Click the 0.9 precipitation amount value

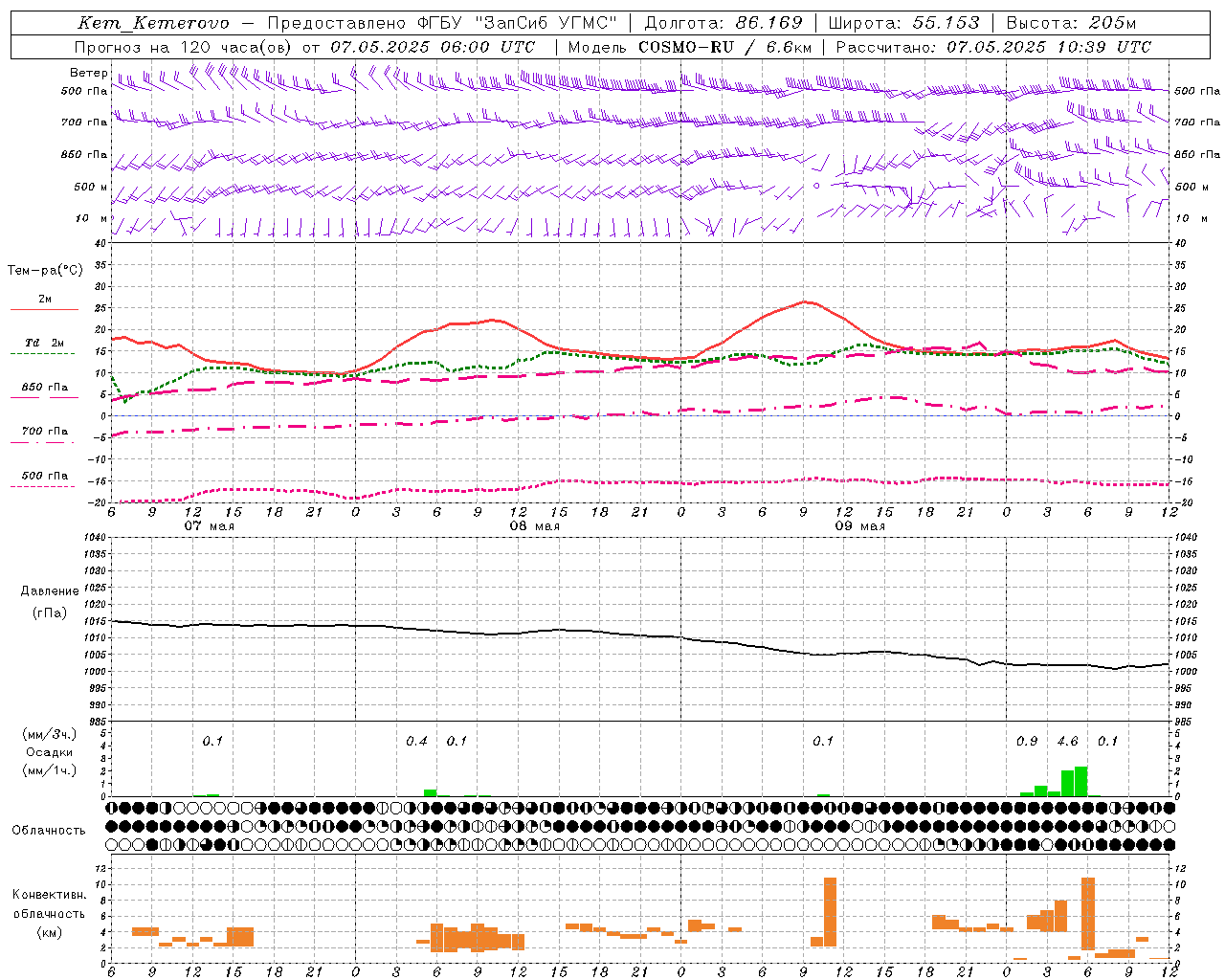click(1027, 741)
